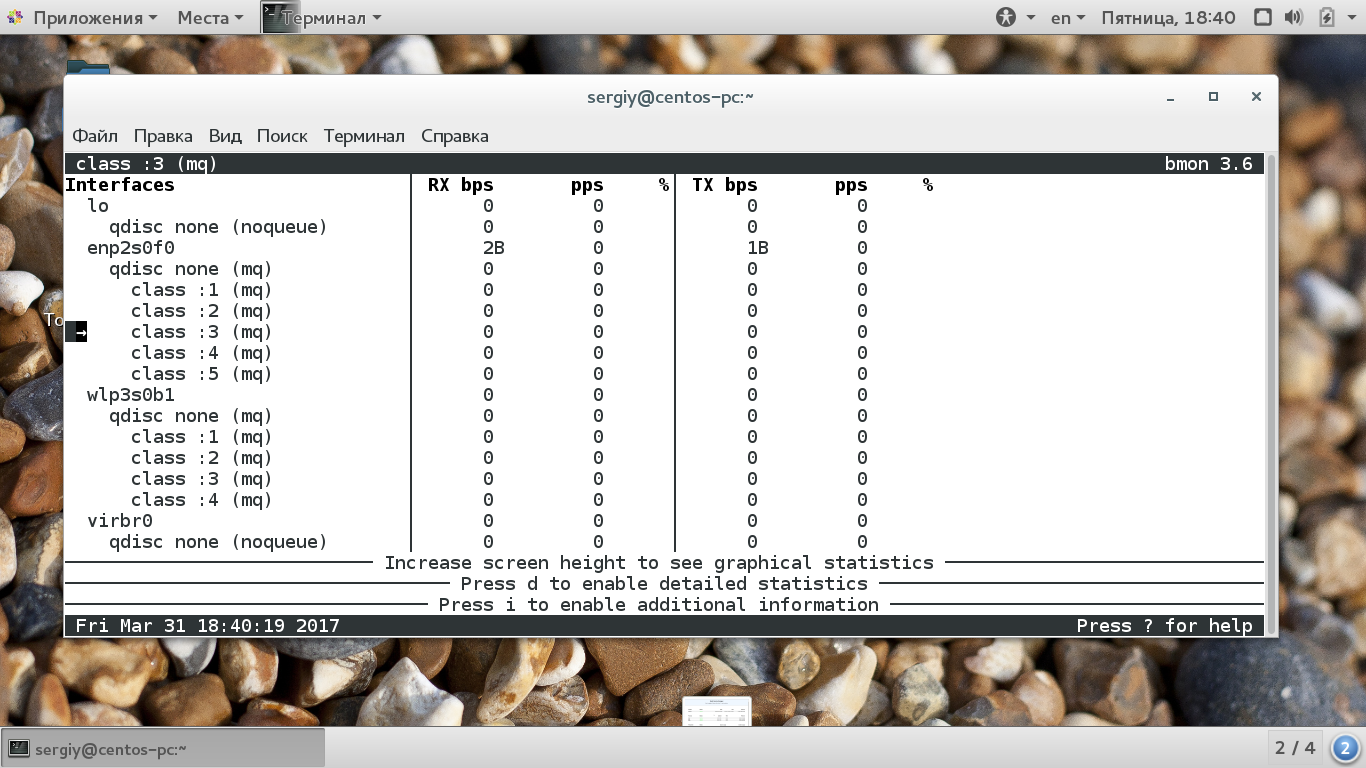Click the terminal icon in top bar
The height and width of the screenshot is (768, 1366).
[x=280, y=17]
